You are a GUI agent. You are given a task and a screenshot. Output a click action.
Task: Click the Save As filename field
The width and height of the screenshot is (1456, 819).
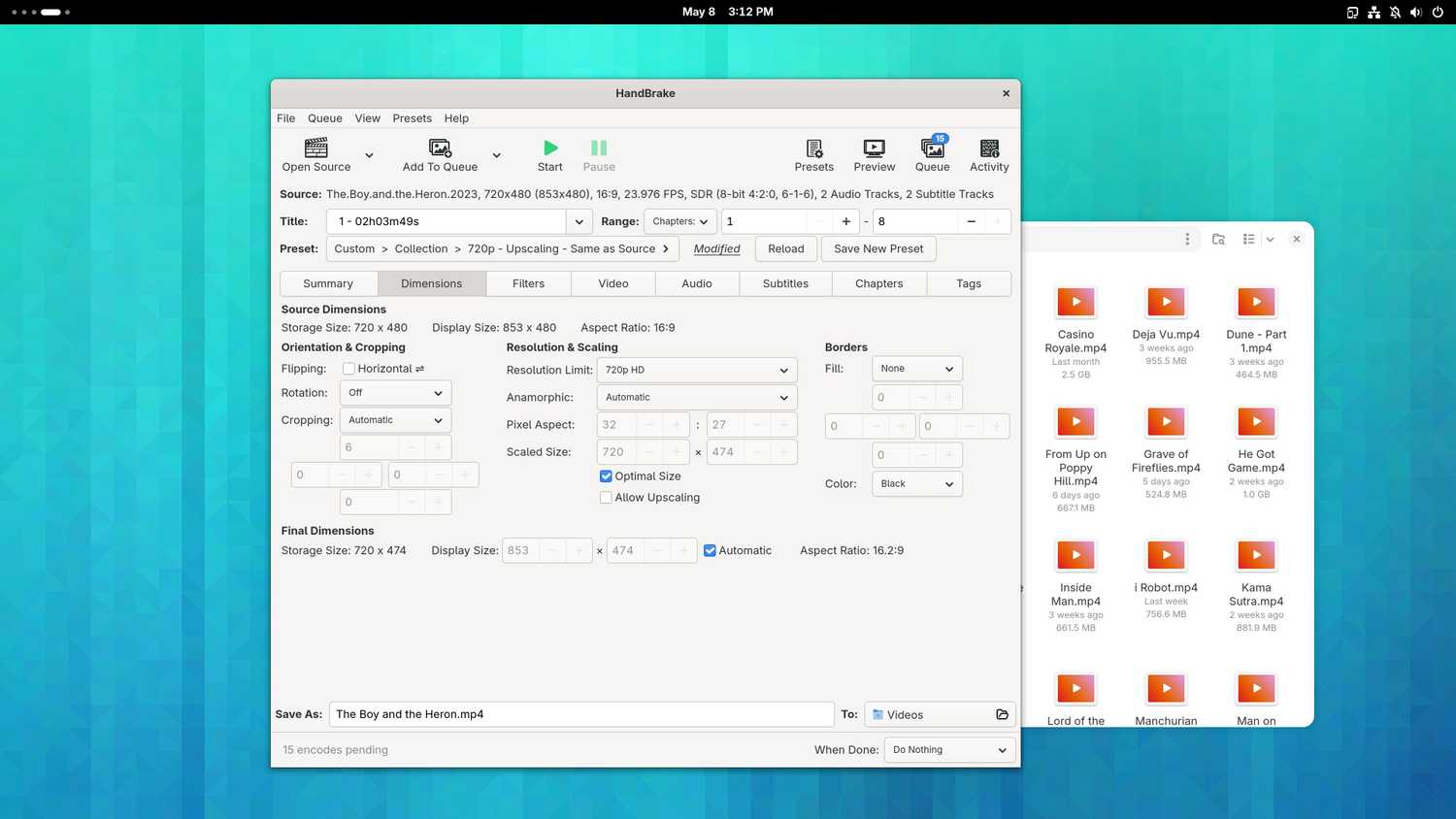coord(581,714)
